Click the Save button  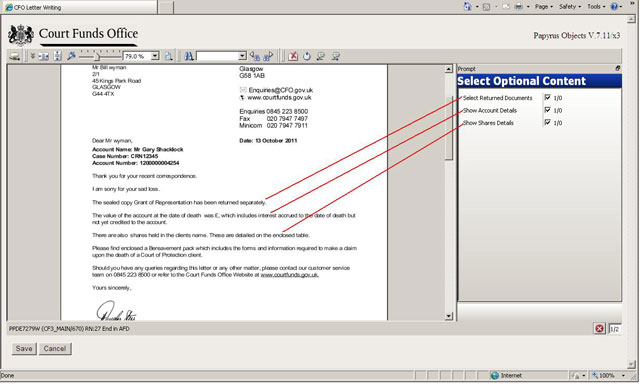click(24, 348)
